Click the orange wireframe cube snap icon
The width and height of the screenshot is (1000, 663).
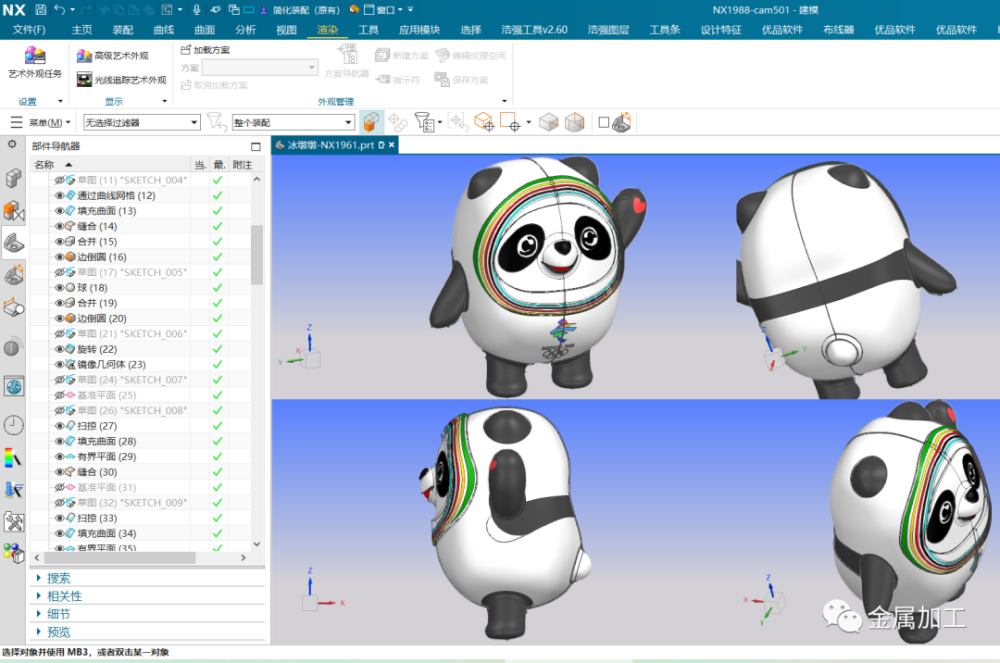tap(484, 122)
